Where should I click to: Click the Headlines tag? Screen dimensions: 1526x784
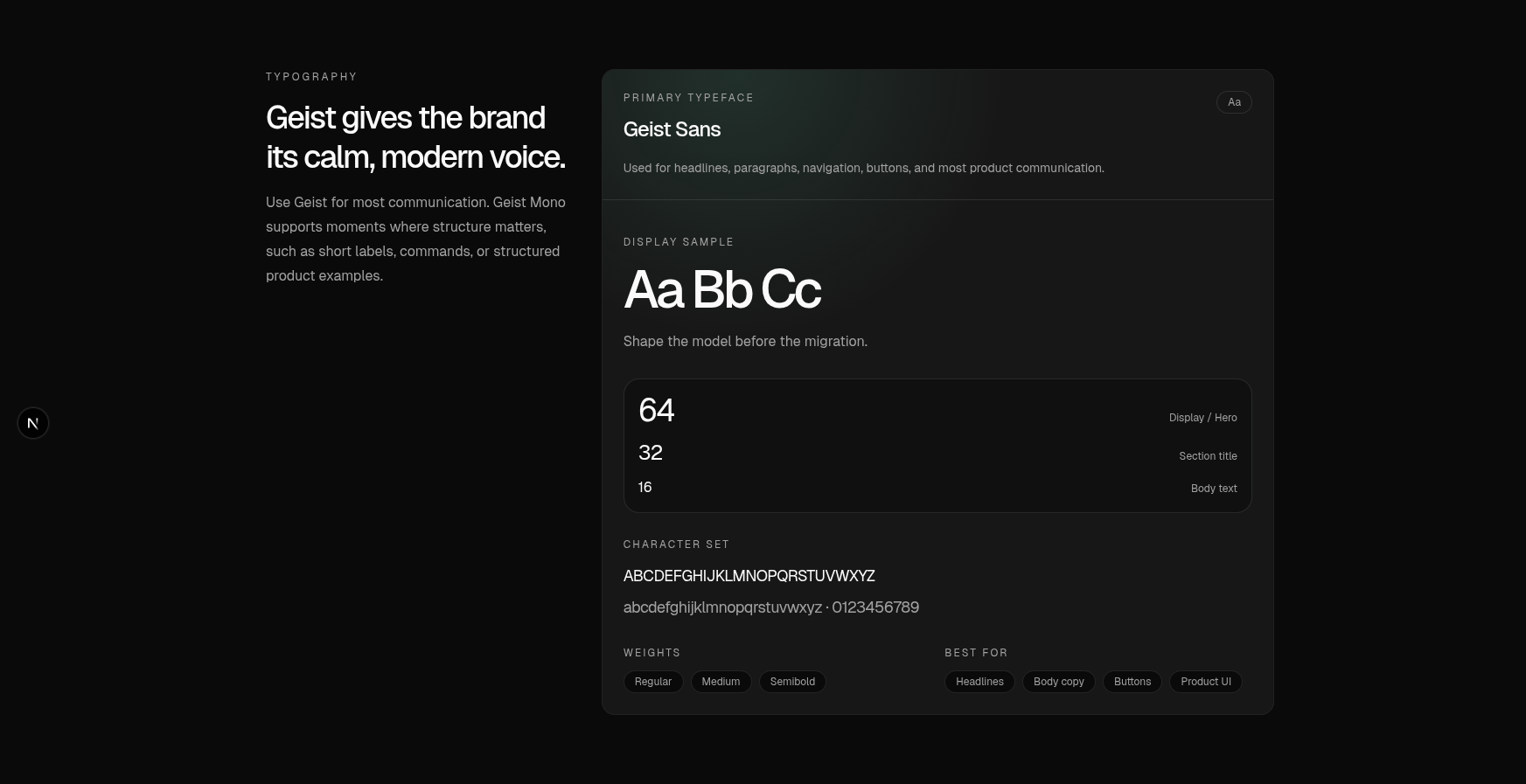[x=979, y=682]
